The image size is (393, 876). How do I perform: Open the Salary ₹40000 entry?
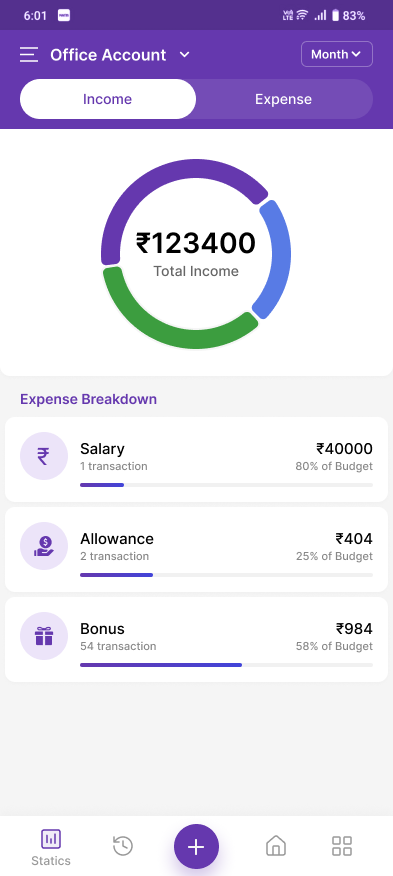pyautogui.click(x=196, y=459)
